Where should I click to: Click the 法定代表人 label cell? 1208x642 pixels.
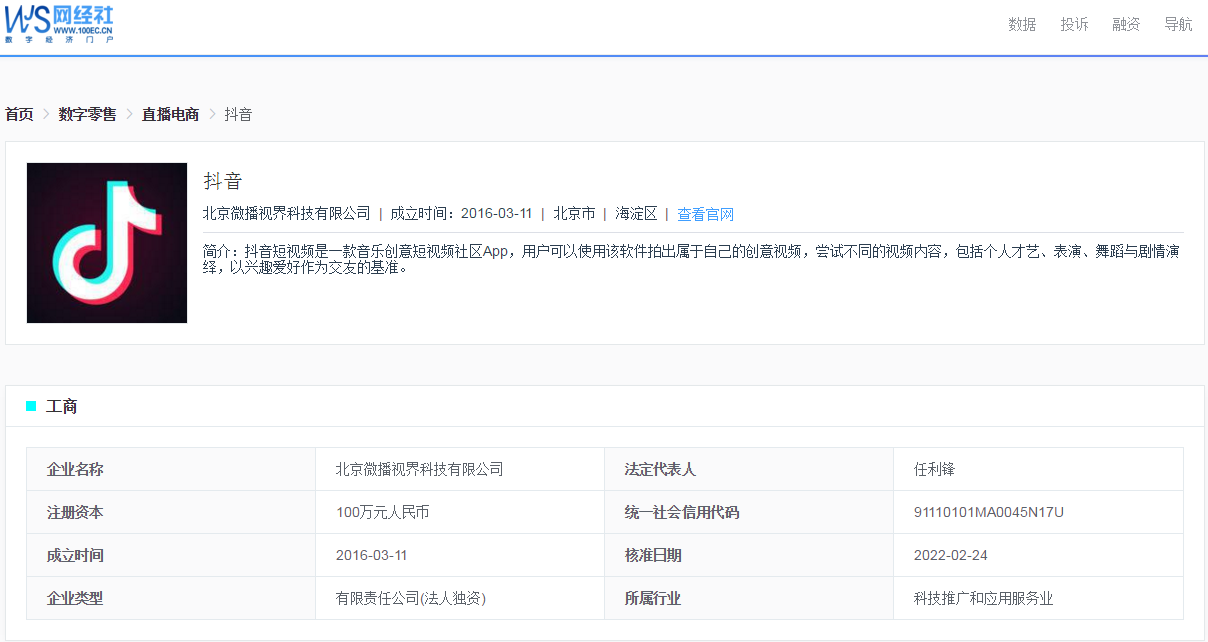[x=749, y=469]
